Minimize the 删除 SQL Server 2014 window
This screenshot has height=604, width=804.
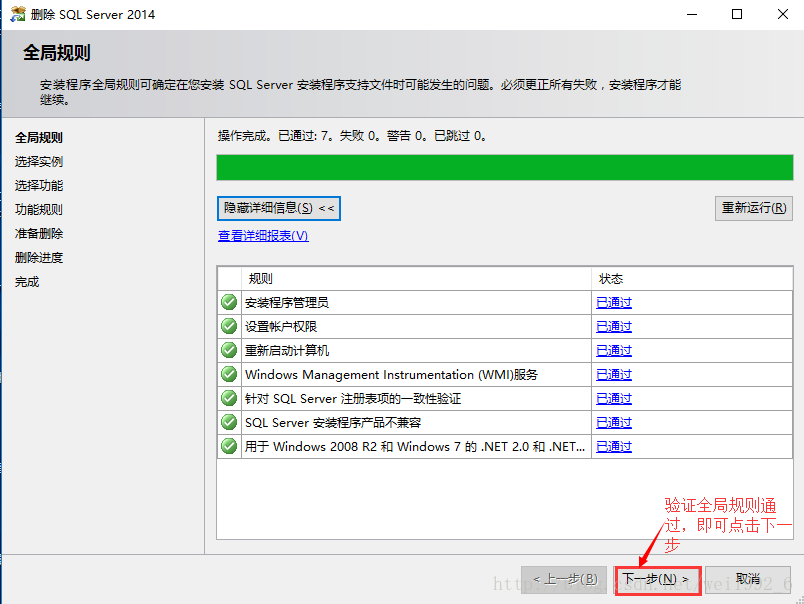tap(692, 14)
